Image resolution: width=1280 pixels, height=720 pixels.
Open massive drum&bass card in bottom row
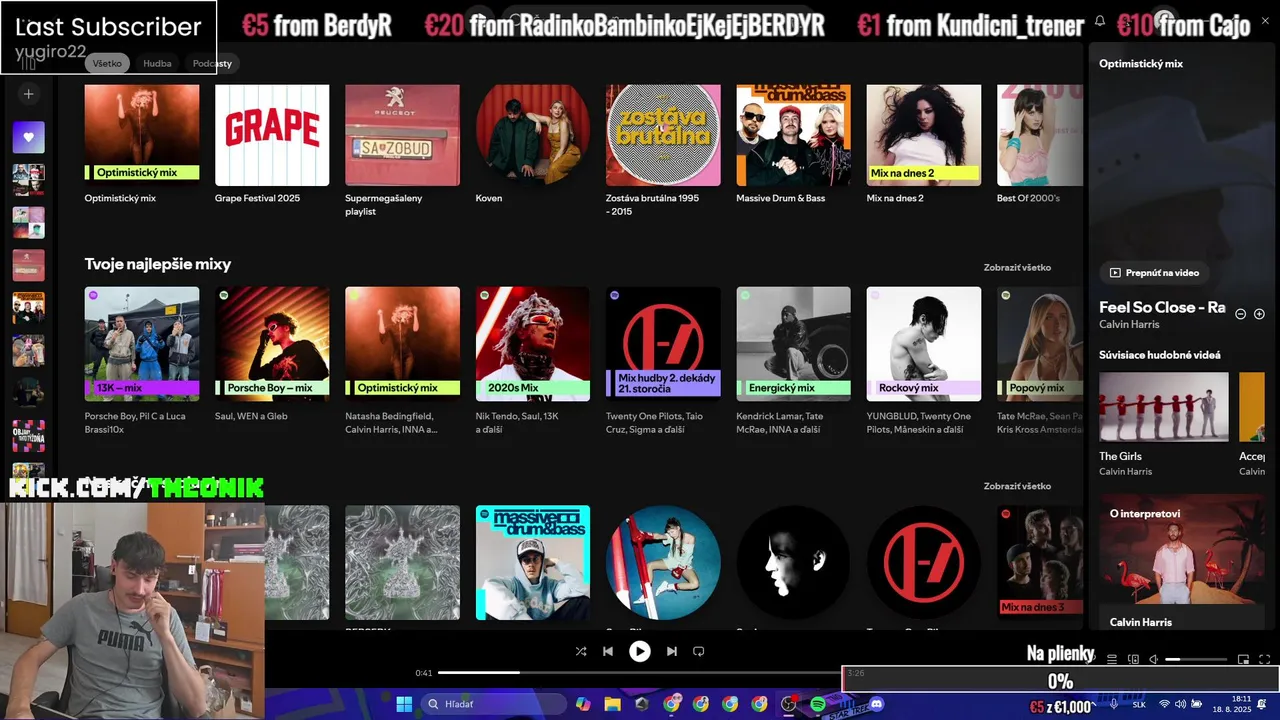(x=533, y=563)
